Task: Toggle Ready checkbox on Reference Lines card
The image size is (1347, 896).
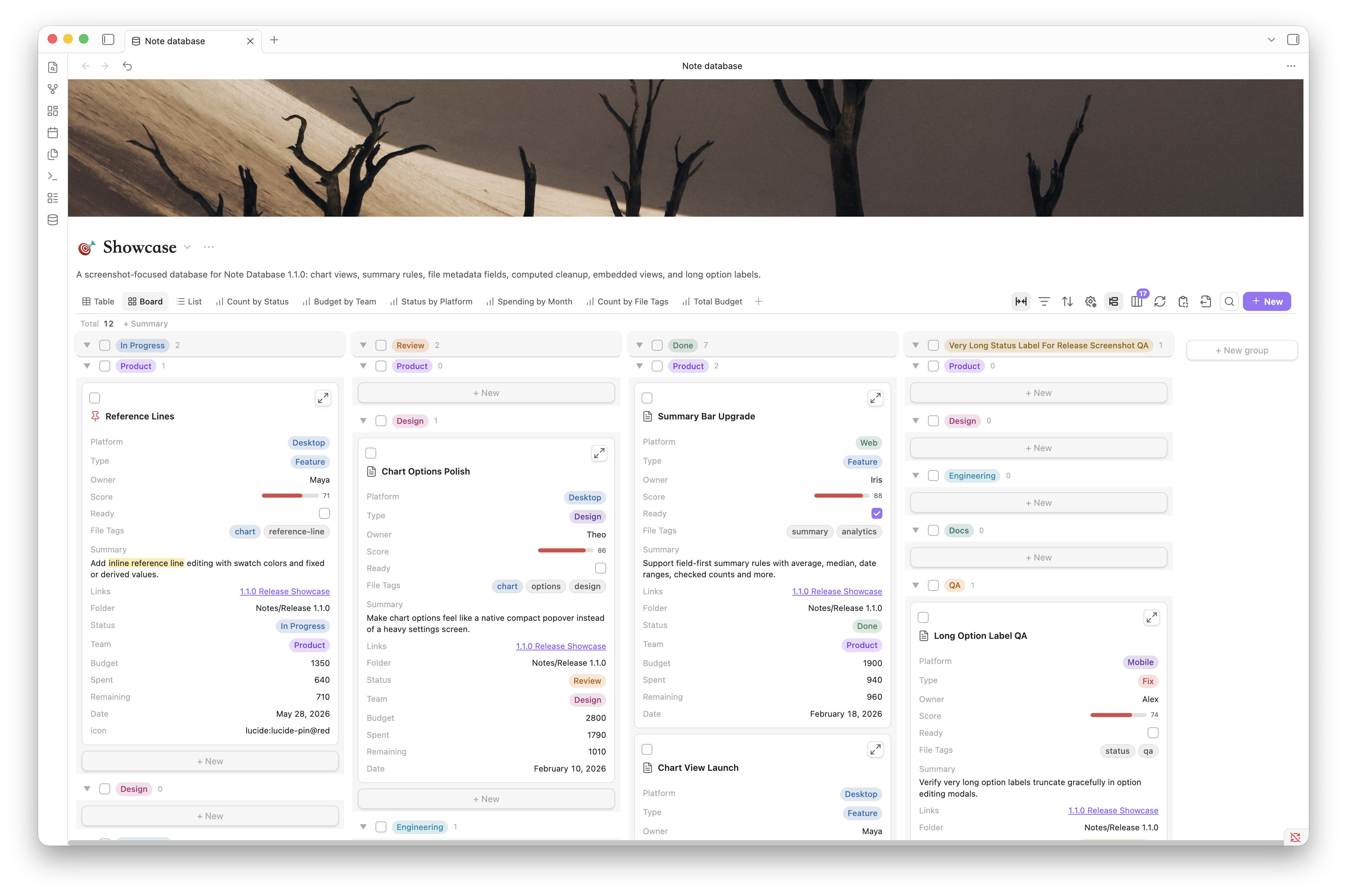Action: tap(325, 513)
